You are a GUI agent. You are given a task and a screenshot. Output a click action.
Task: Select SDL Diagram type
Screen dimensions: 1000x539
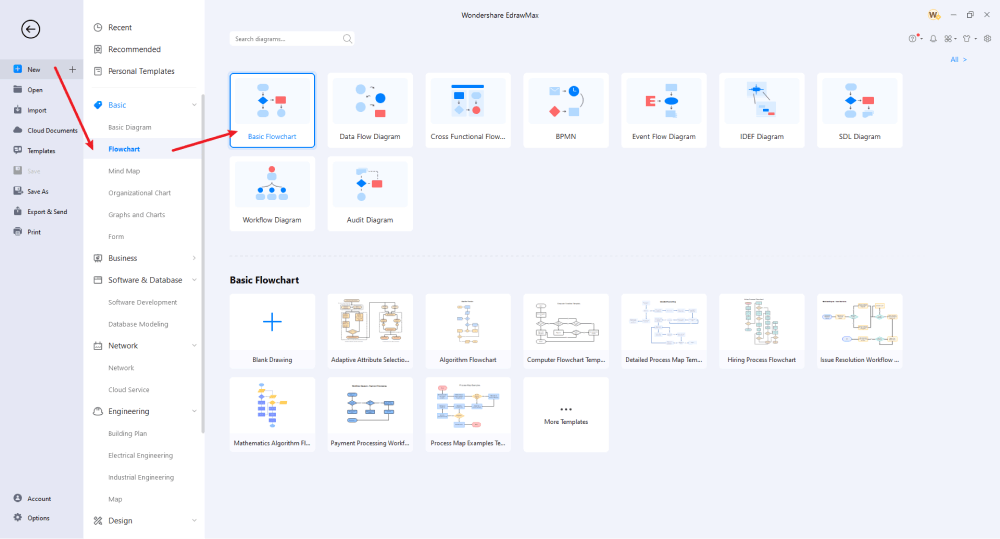[860, 110]
